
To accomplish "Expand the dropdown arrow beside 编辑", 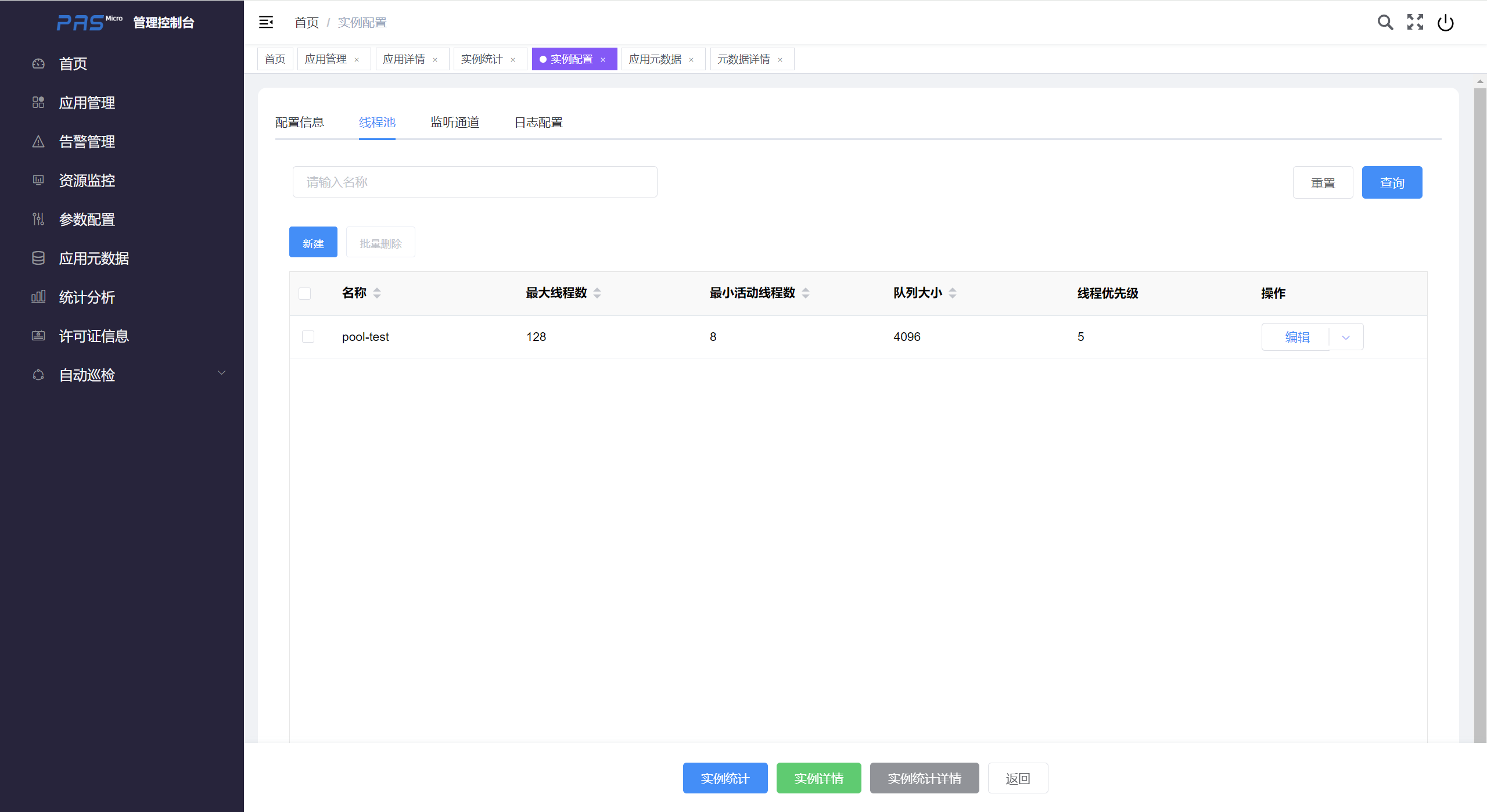I will pyautogui.click(x=1346, y=337).
